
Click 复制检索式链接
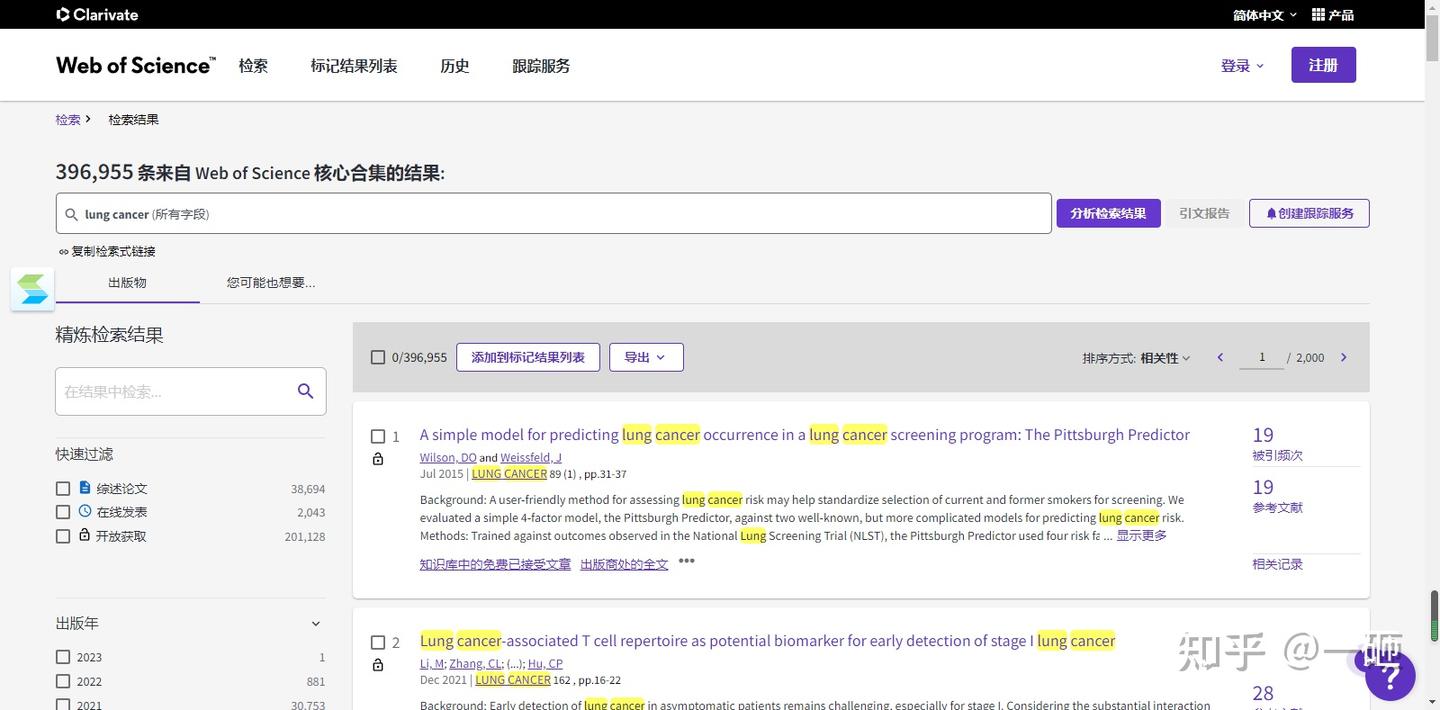[113, 252]
